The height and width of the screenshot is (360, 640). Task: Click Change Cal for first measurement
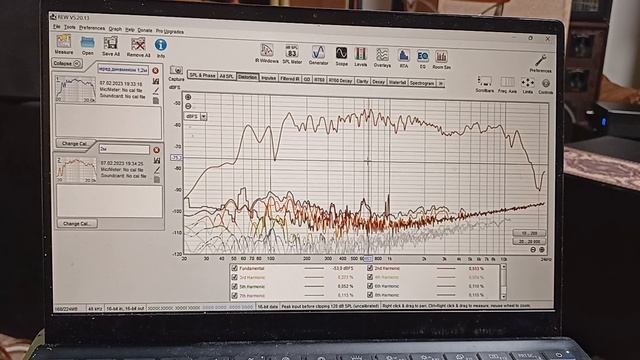75,144
